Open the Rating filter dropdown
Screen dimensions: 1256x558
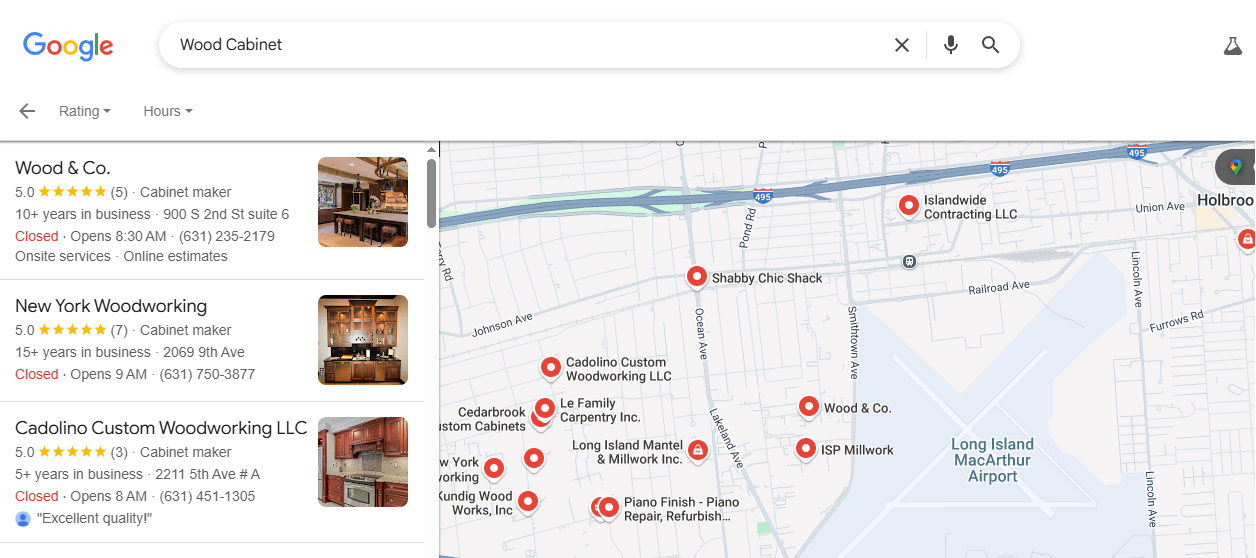tap(85, 111)
